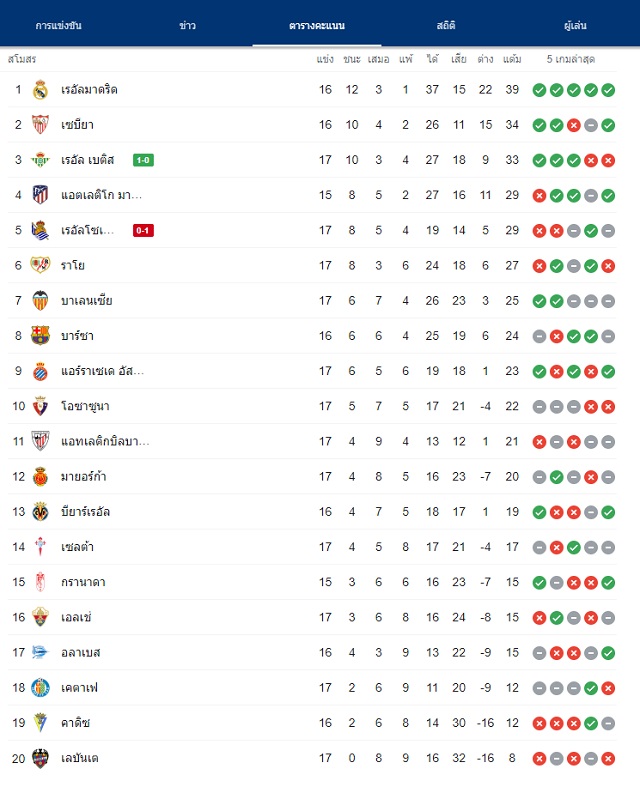Sort by the แต้ม column header
Image resolution: width=640 pixels, height=787 pixels.
(512, 59)
